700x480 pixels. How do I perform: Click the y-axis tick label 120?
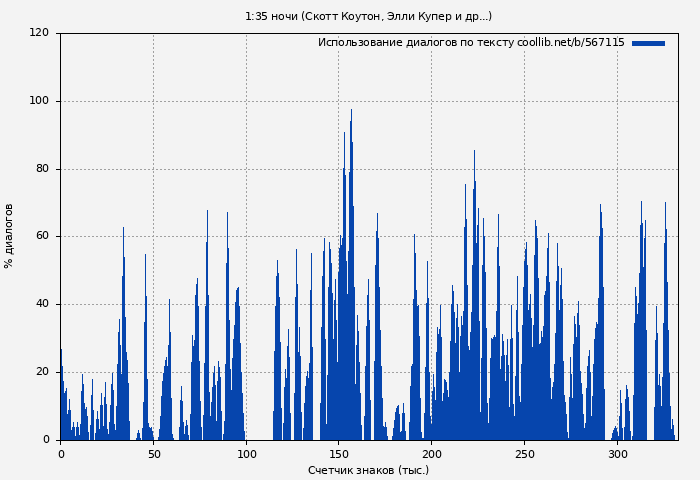click(x=39, y=33)
